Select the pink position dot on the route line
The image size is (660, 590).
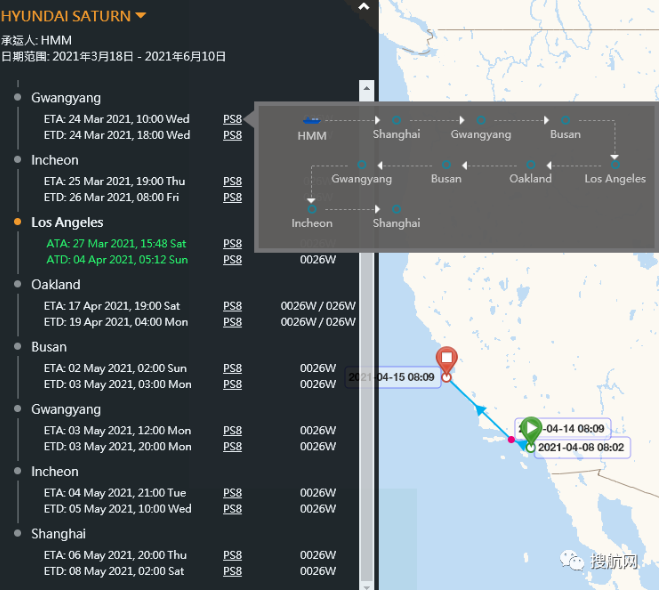[511, 439]
